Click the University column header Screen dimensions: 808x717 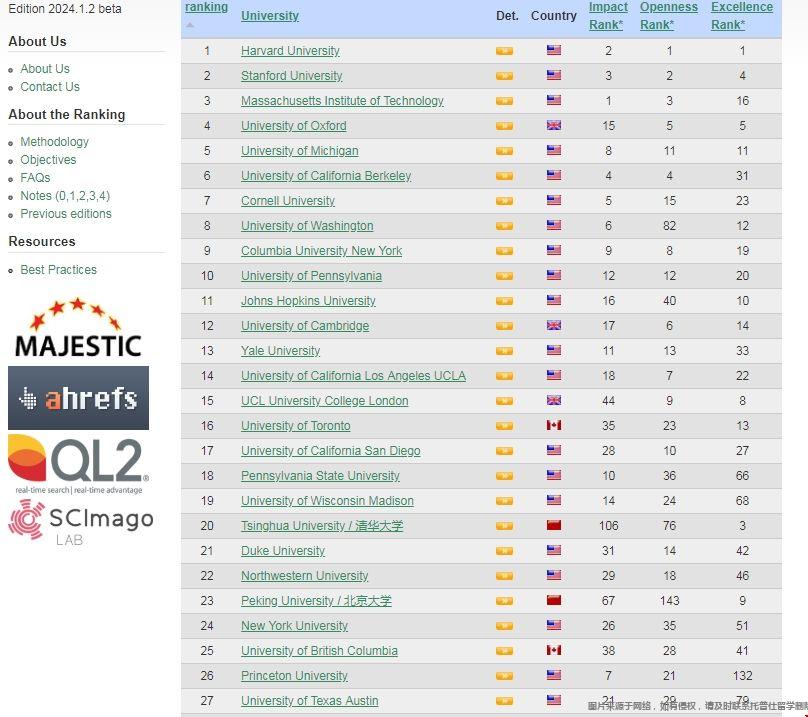coord(270,16)
